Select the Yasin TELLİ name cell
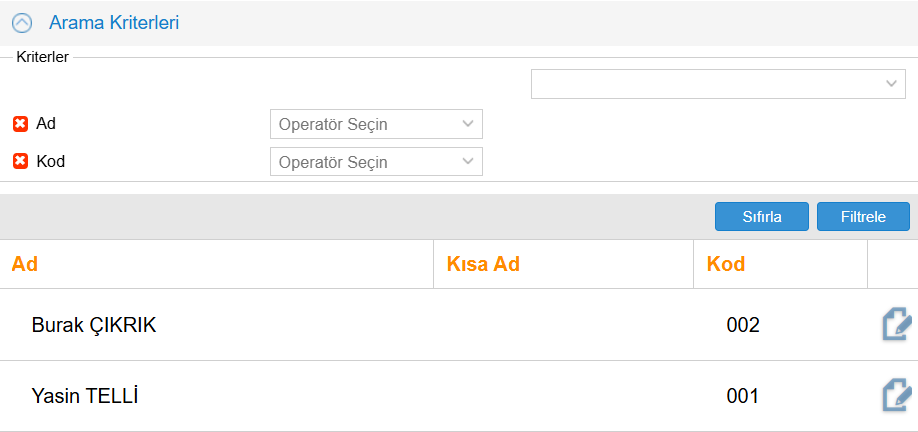 pyautogui.click(x=85, y=396)
